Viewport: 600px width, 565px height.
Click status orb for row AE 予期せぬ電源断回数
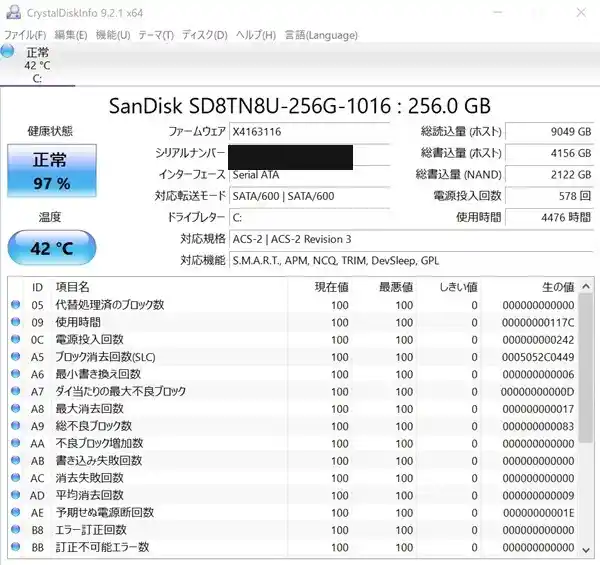tap(16, 512)
